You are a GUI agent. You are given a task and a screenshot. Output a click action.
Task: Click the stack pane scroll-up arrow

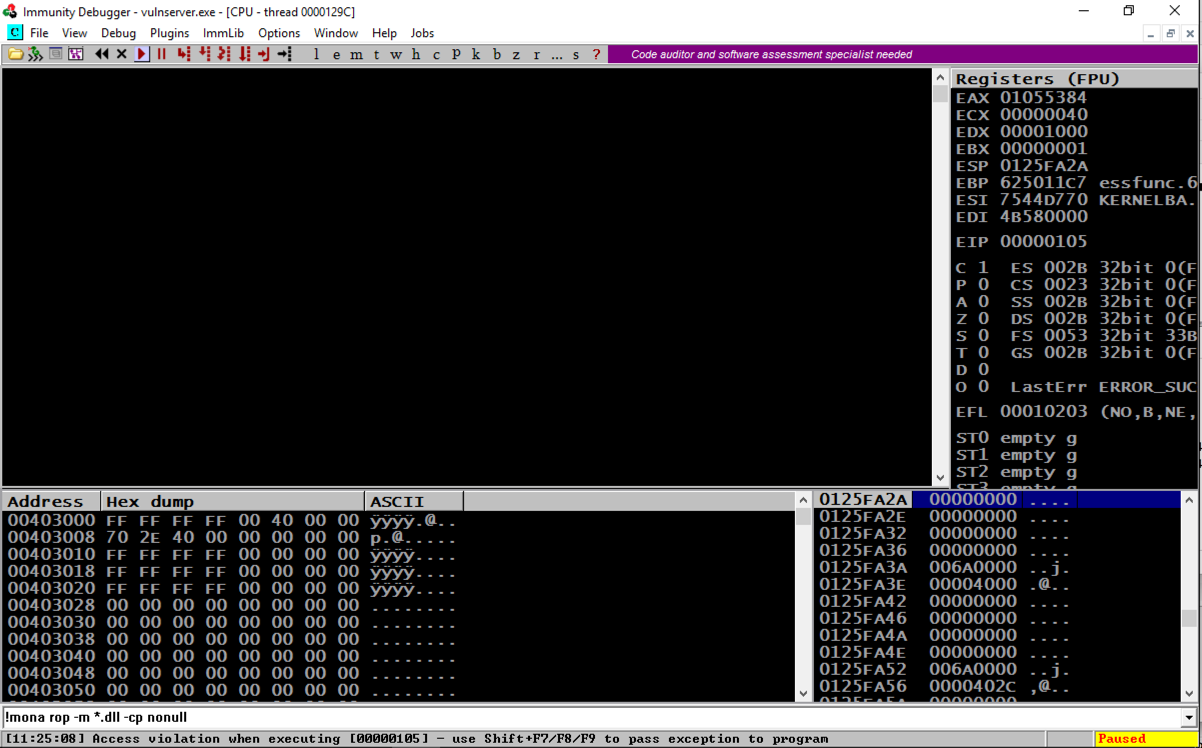point(1190,499)
